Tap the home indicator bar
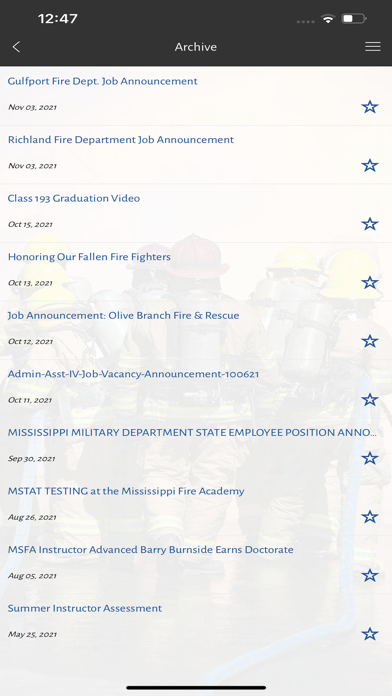This screenshot has width=392, height=696. coord(196,688)
